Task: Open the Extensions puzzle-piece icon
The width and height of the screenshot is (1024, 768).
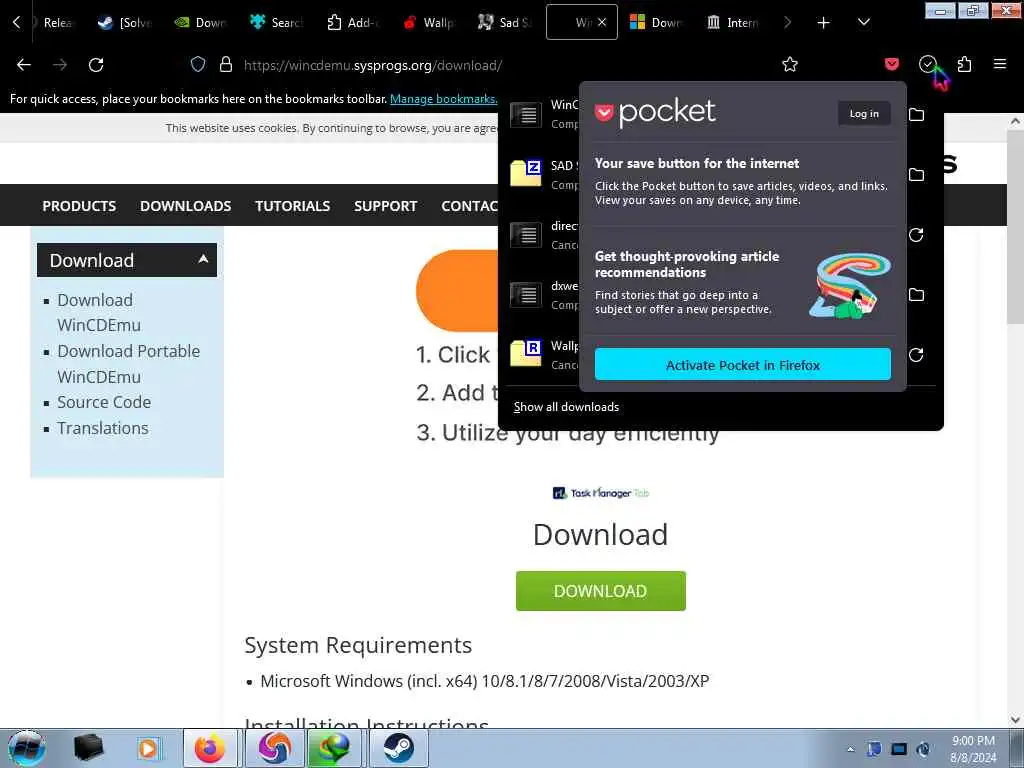Action: (964, 64)
